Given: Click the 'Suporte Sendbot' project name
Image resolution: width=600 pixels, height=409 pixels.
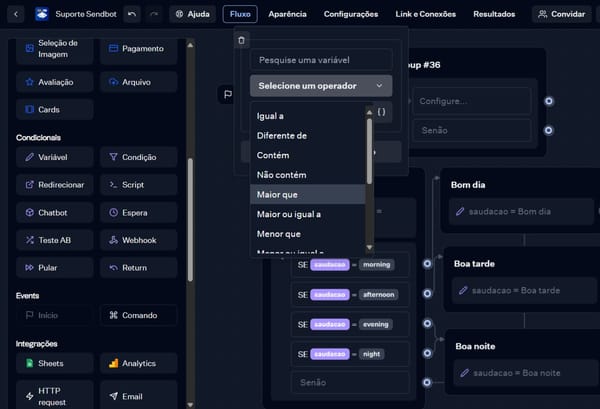Looking at the screenshot, I should click(x=86, y=14).
